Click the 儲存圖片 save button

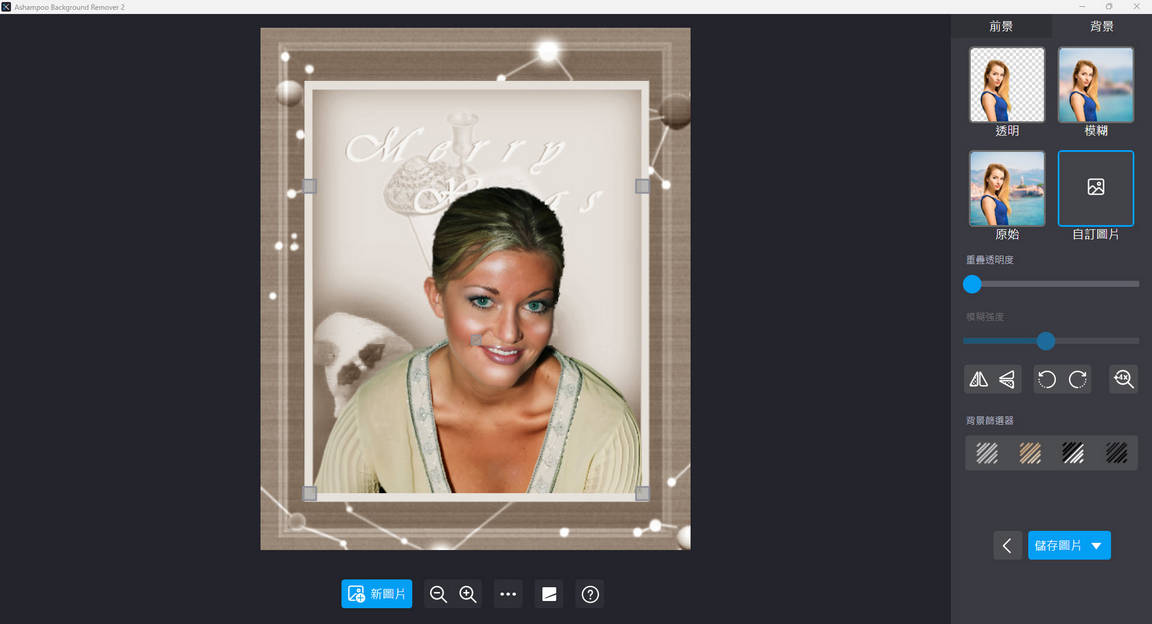1057,545
